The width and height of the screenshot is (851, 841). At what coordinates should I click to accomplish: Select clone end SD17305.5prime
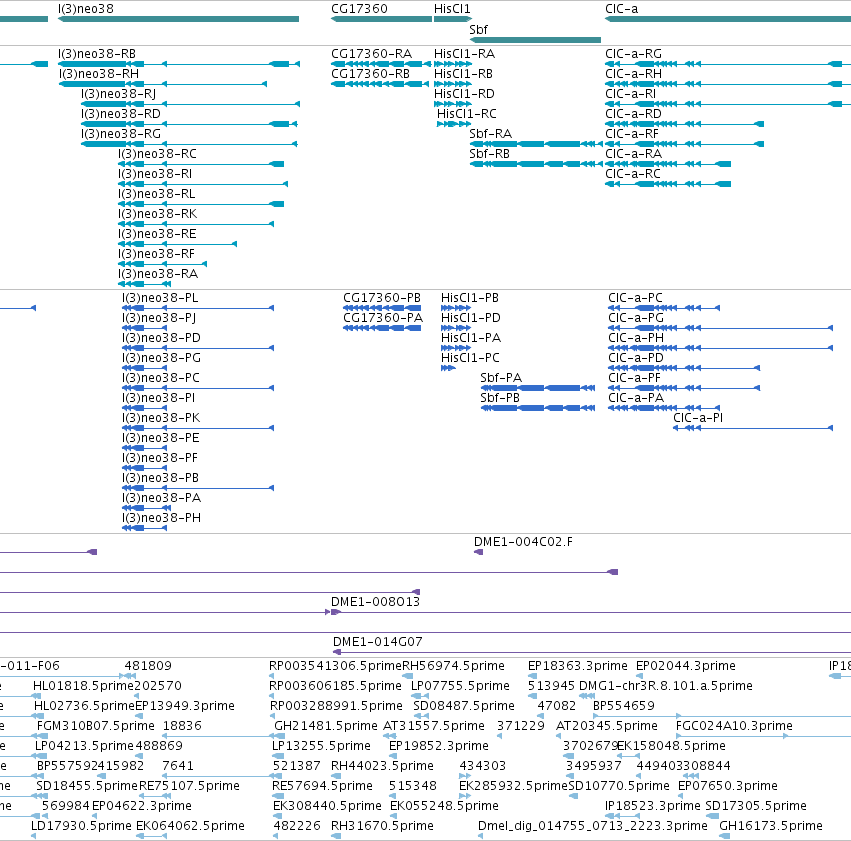point(756,806)
